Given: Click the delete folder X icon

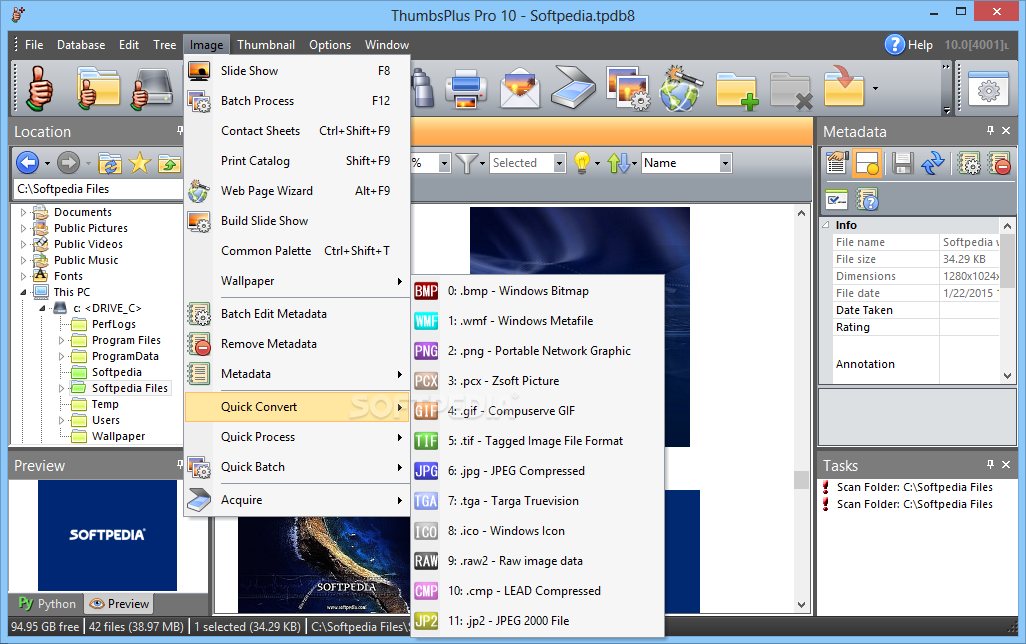Looking at the screenshot, I should [791, 90].
